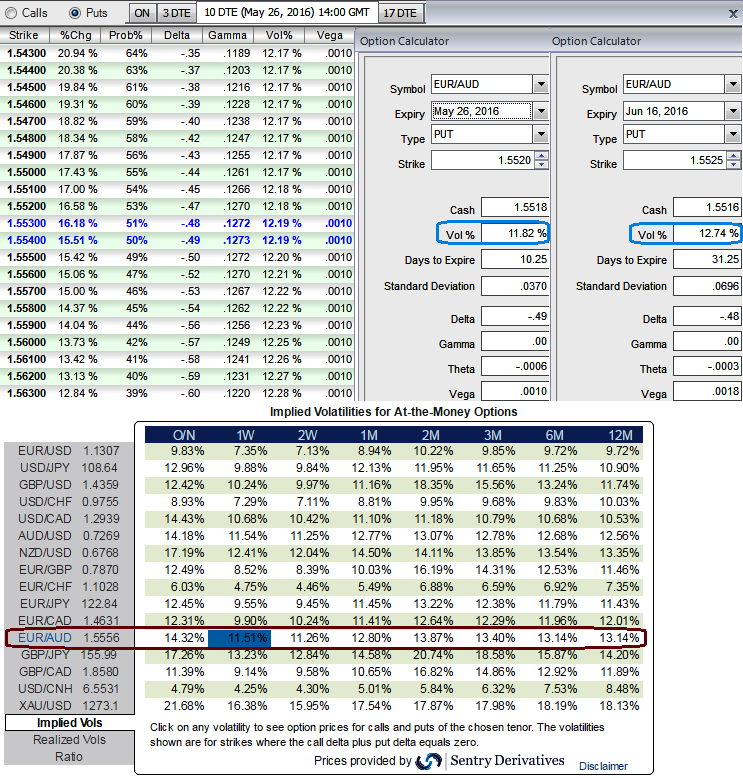
Task: Switch to the ON expiry tab
Action: 142,13
